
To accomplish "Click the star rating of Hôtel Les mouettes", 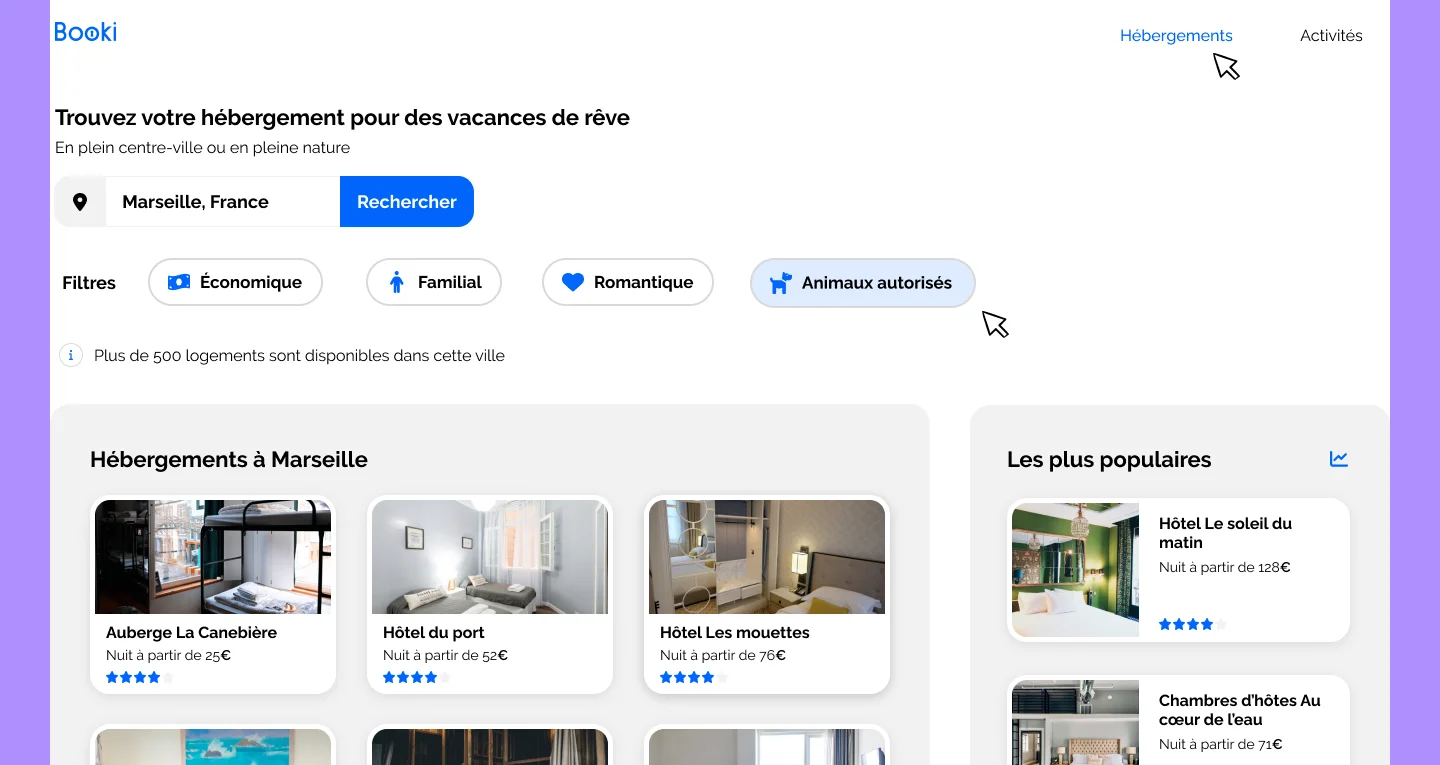I will (x=694, y=677).
